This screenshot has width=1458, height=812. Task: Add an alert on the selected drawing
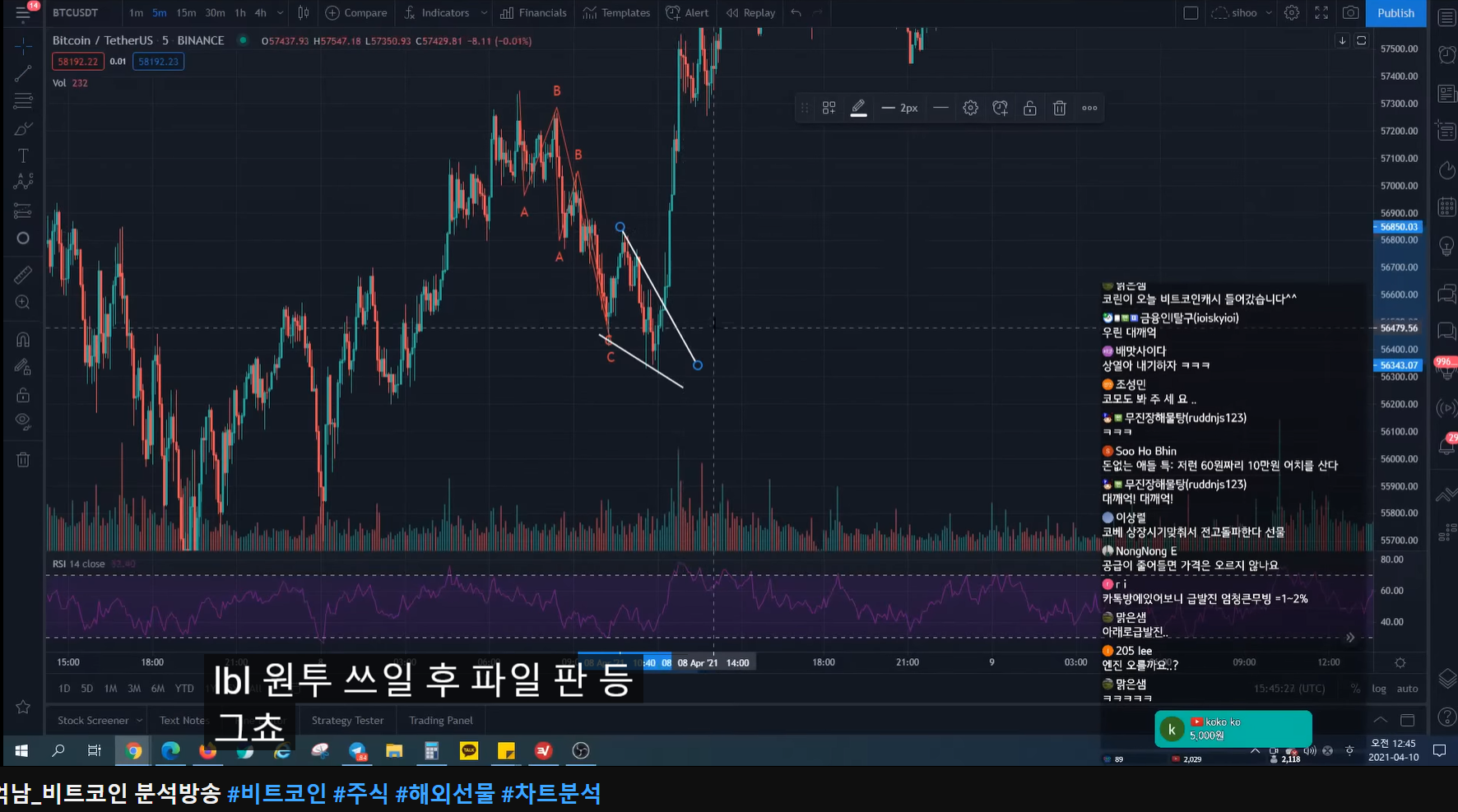click(1000, 108)
